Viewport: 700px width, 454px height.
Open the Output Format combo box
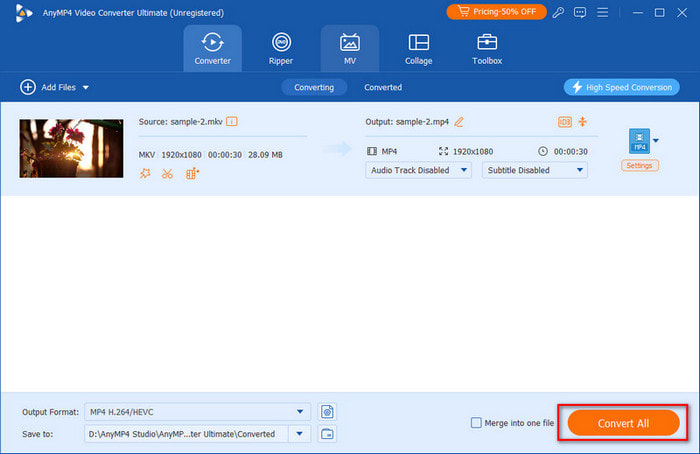coord(197,412)
